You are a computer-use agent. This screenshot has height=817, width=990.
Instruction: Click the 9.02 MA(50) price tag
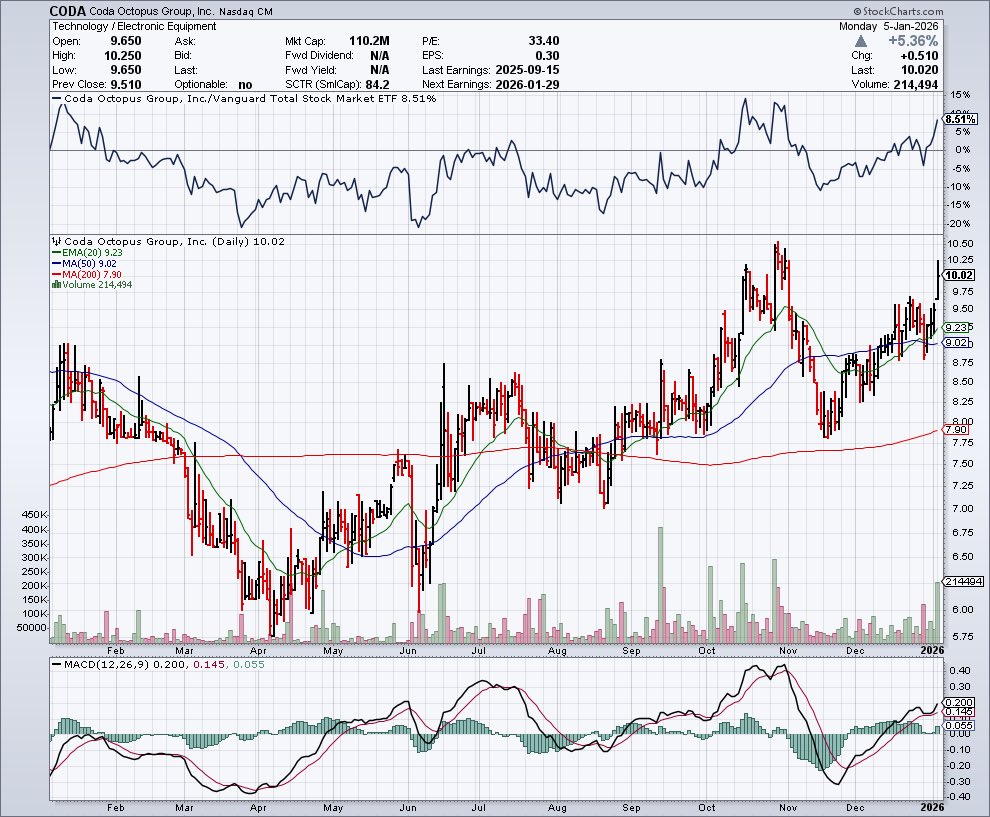[x=957, y=342]
